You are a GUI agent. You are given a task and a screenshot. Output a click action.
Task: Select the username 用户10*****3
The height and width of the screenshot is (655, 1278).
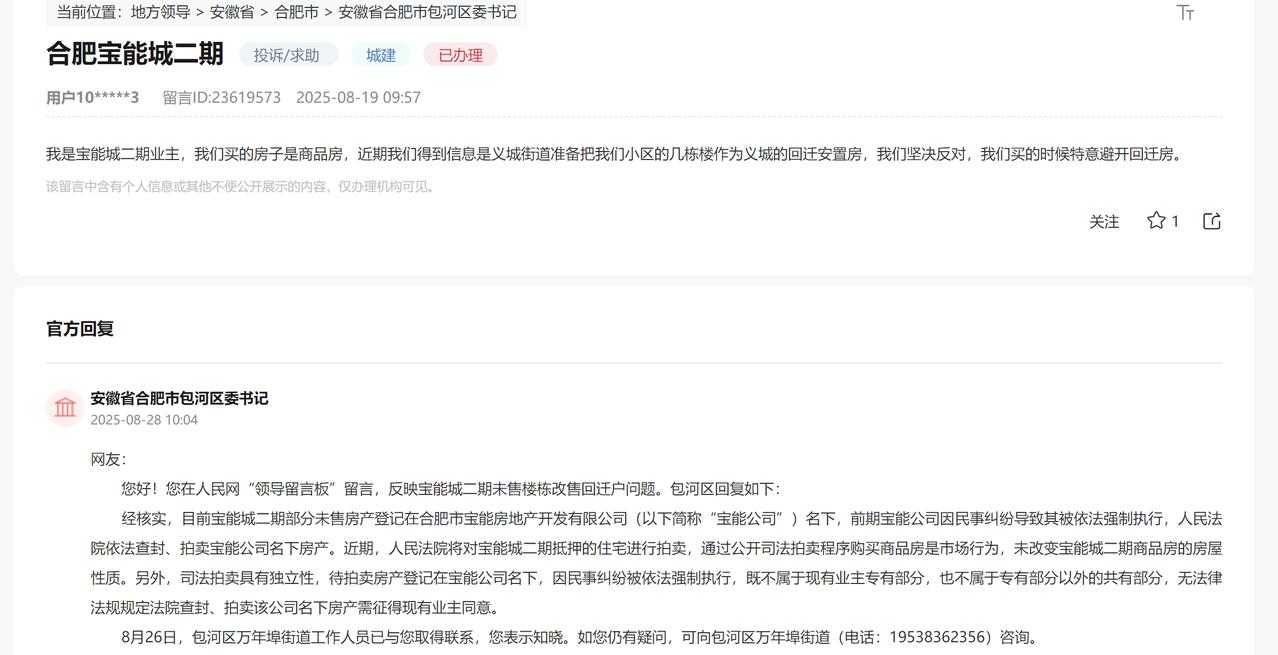click(x=93, y=97)
